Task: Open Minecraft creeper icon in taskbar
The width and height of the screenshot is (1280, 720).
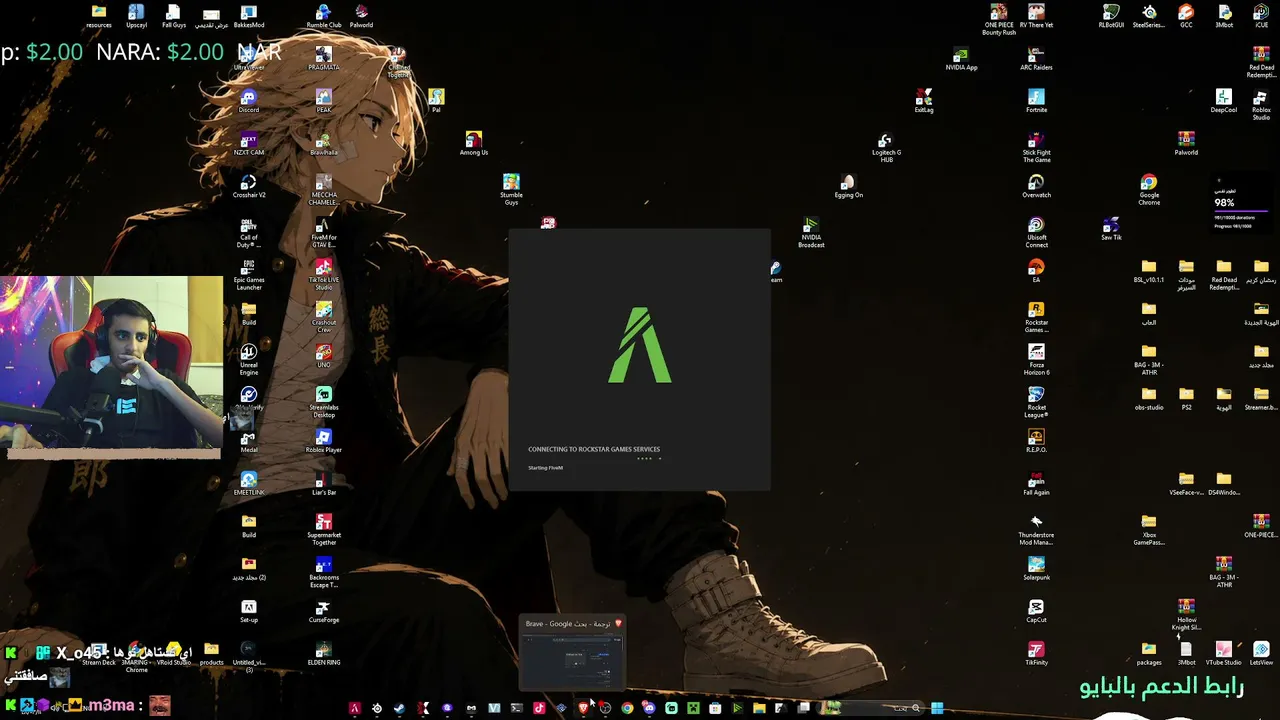Action: click(x=693, y=708)
